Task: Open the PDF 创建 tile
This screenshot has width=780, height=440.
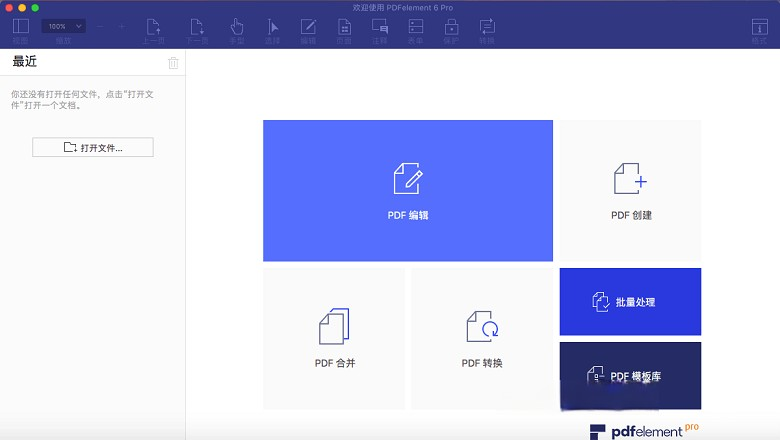Action: coord(630,190)
